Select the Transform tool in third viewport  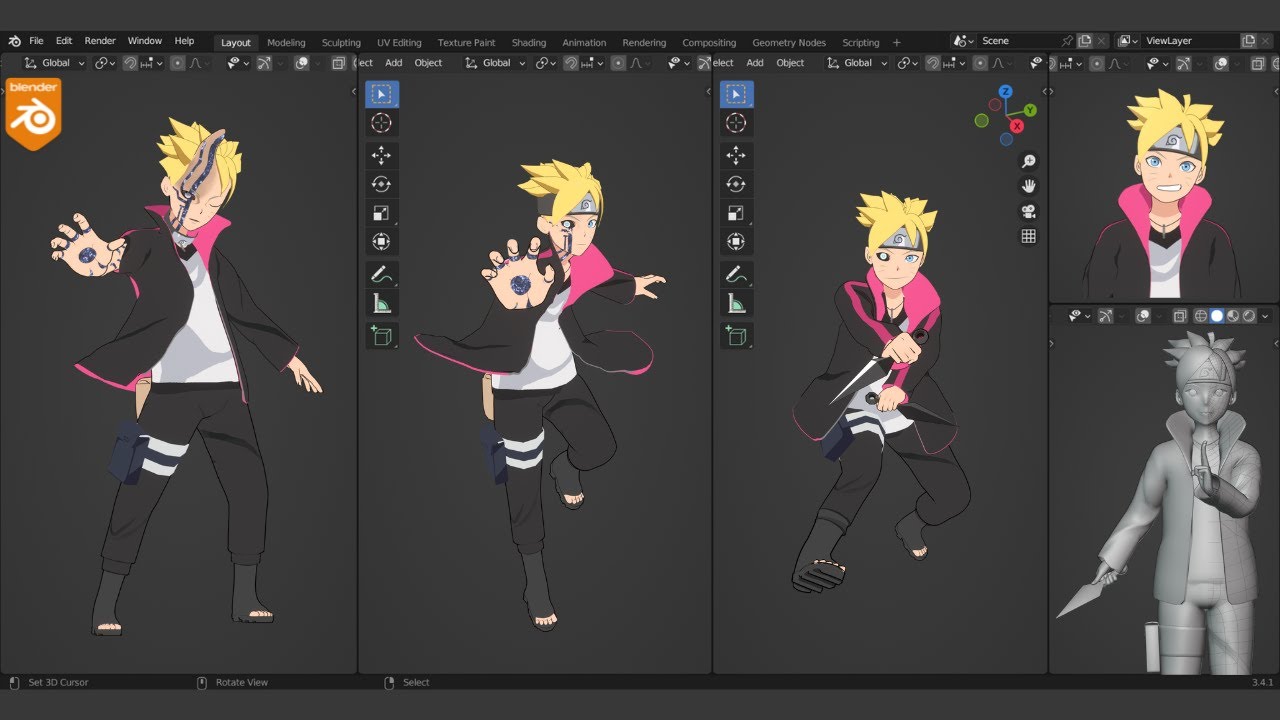(736, 242)
